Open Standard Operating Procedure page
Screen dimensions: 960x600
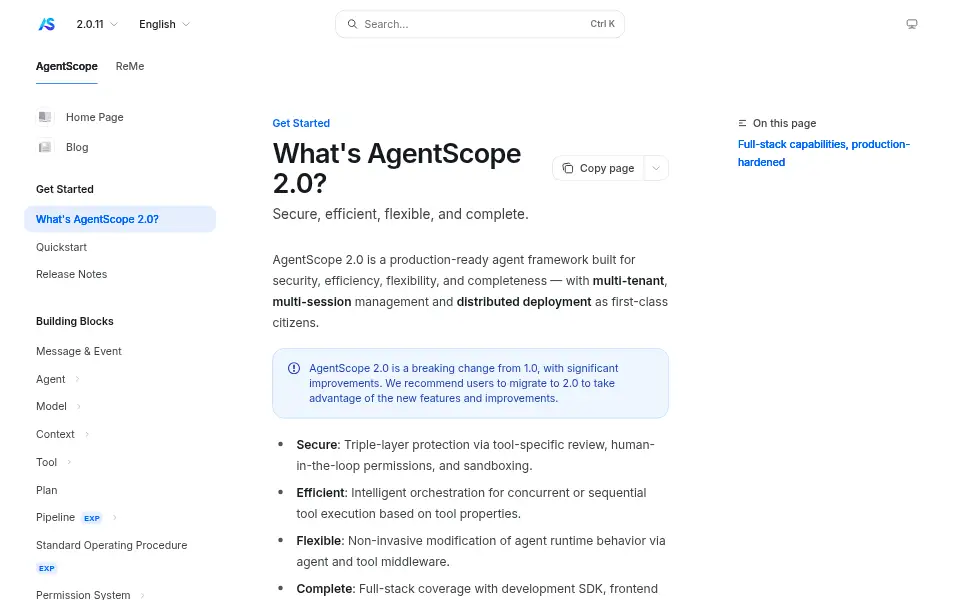(x=111, y=546)
